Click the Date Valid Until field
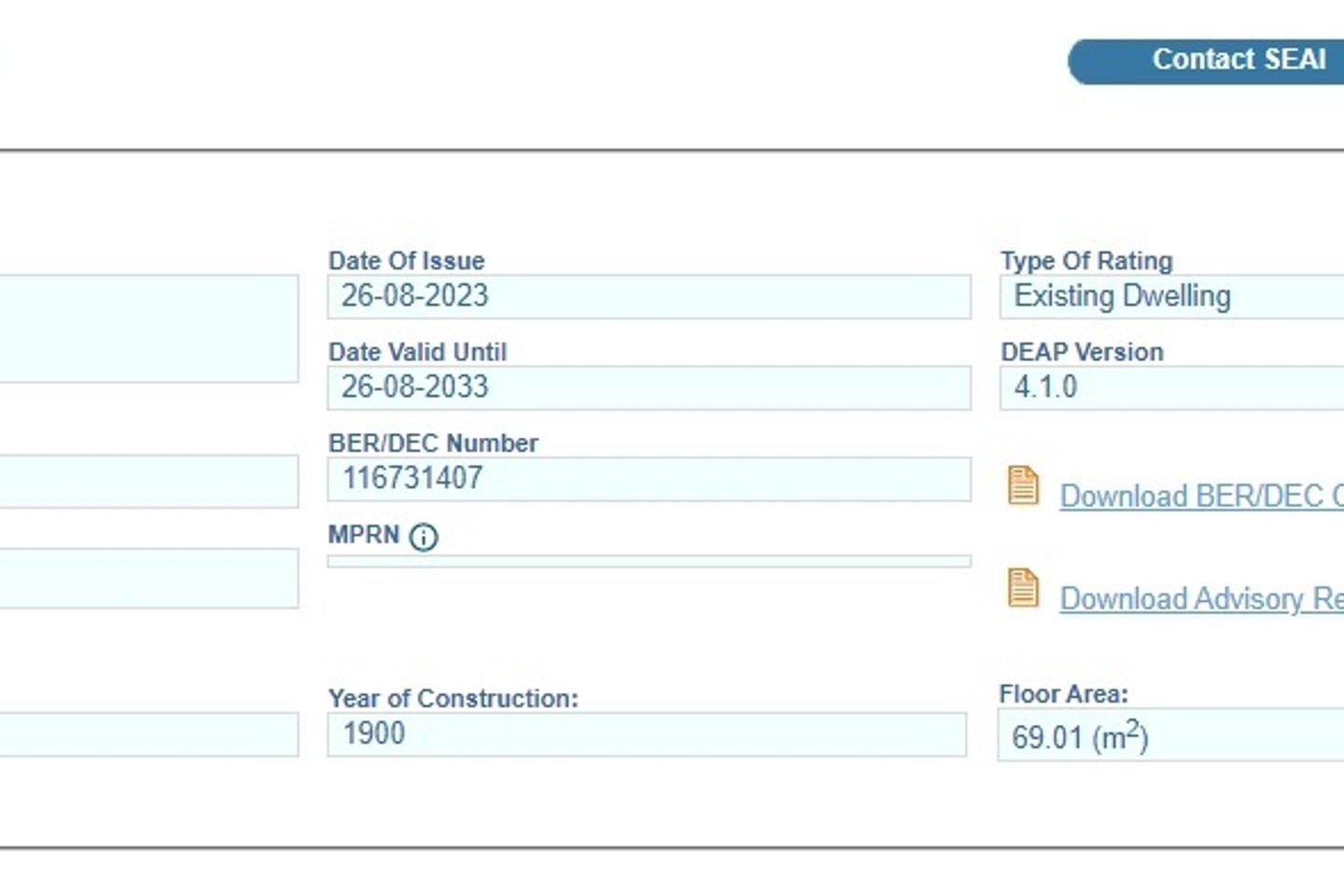The height and width of the screenshot is (896, 1344). (x=649, y=387)
